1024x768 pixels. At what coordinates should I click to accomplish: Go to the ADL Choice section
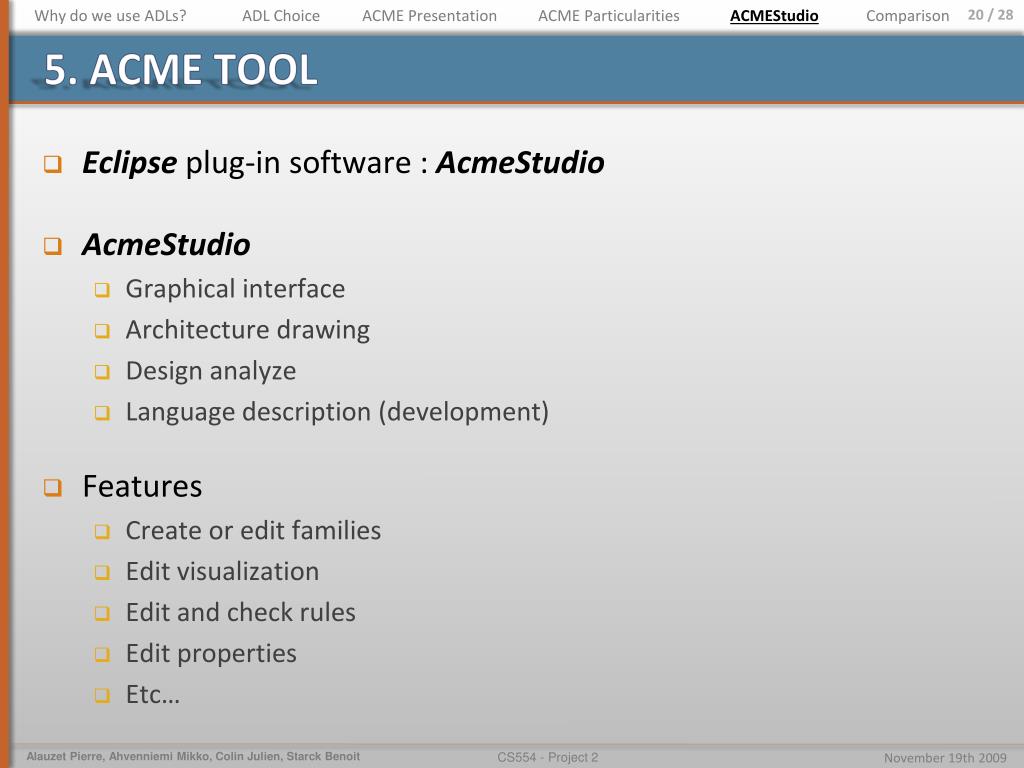281,16
